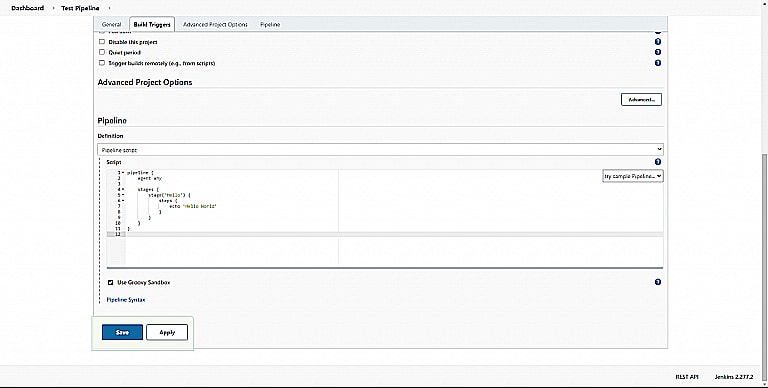Click the Save button
This screenshot has width=768, height=388.
coord(122,332)
